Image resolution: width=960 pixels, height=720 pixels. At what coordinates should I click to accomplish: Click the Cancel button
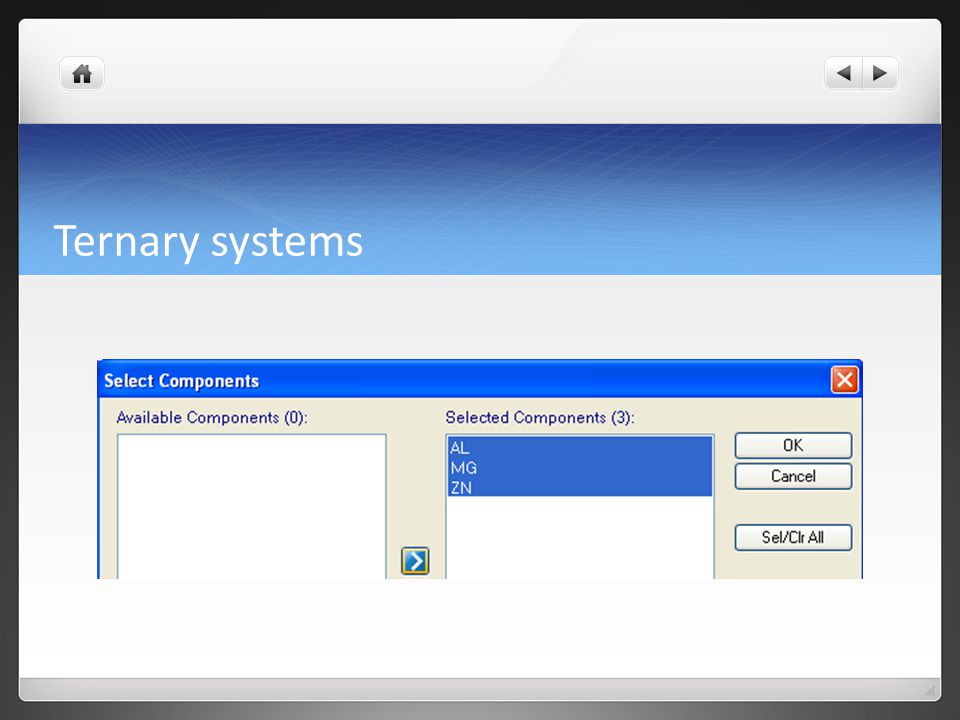point(793,476)
